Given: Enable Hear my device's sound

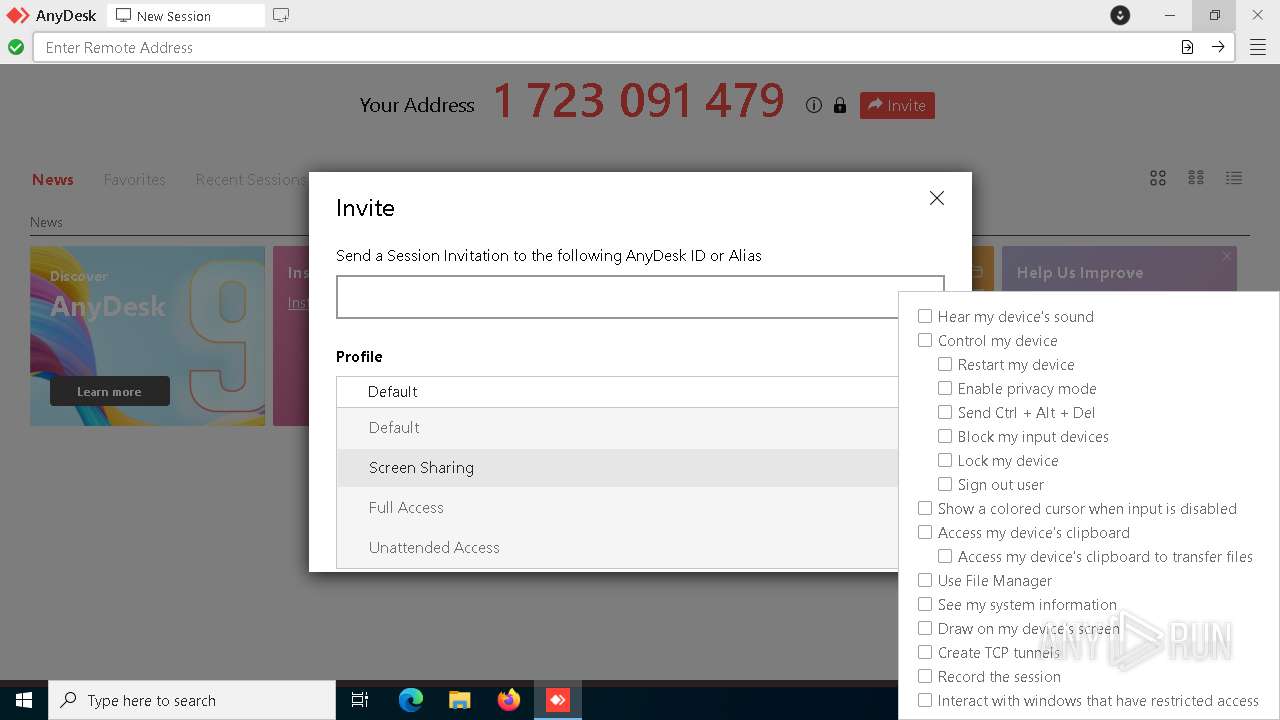Looking at the screenshot, I should pyautogui.click(x=925, y=316).
